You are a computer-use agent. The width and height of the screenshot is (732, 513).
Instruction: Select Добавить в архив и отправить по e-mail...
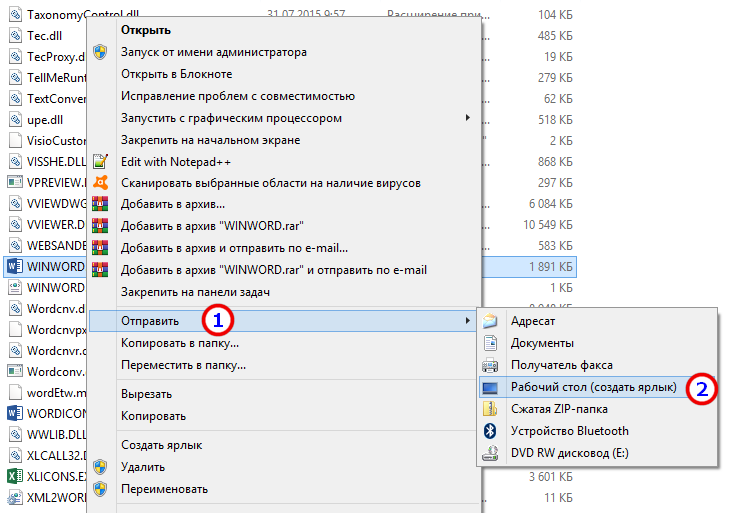pos(234,248)
